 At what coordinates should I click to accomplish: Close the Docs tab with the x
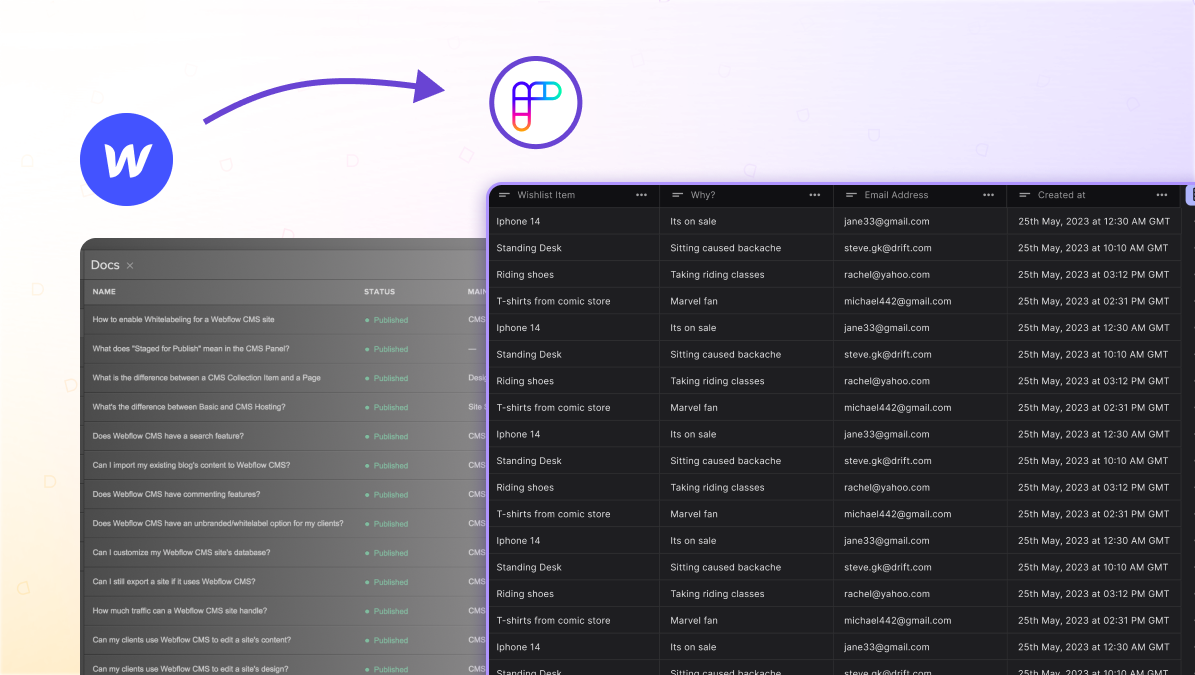click(x=130, y=266)
